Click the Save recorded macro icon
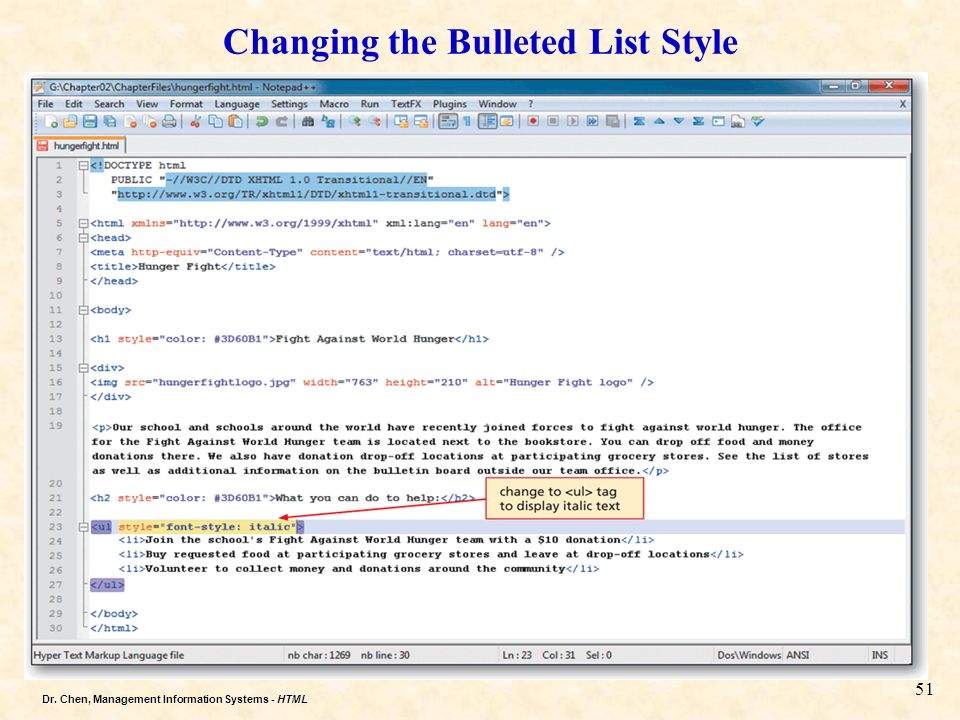The height and width of the screenshot is (720, 960). (x=612, y=121)
